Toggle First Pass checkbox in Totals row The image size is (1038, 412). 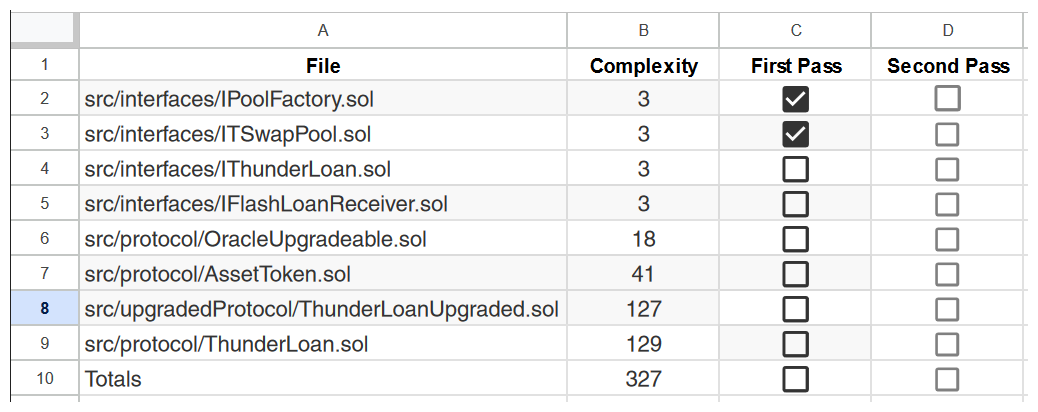click(x=796, y=379)
